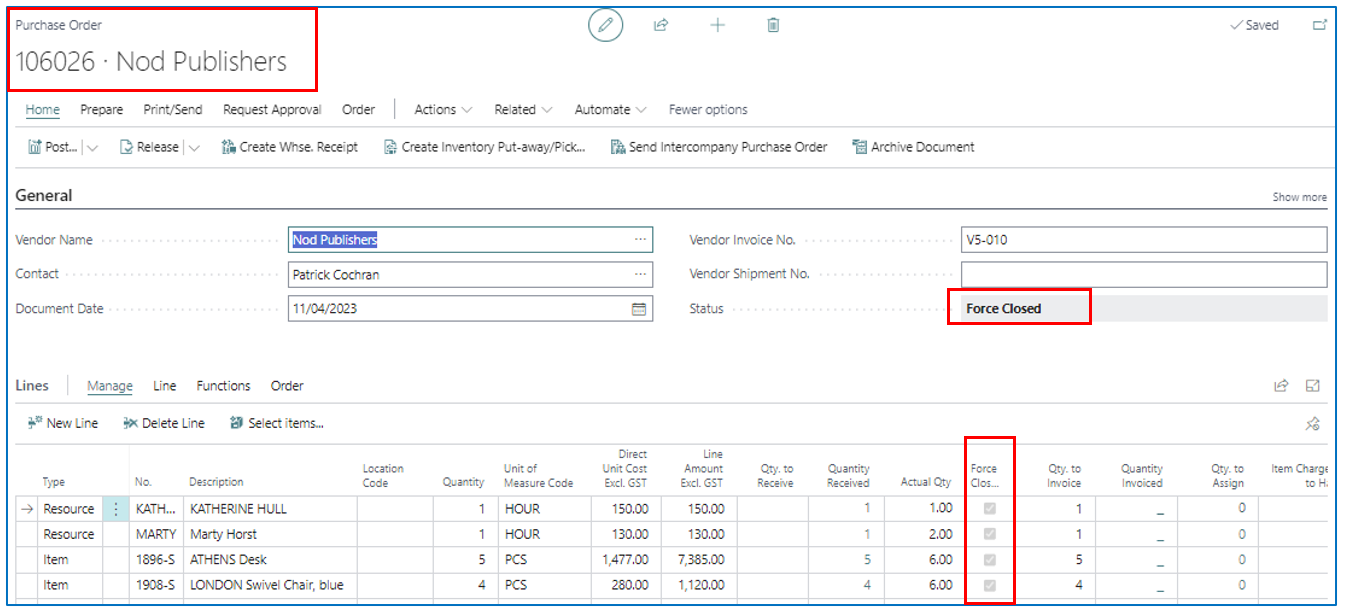Toggle Force Closed checkbox for London Swivel Chair
This screenshot has height=610, width=1345.
[990, 585]
